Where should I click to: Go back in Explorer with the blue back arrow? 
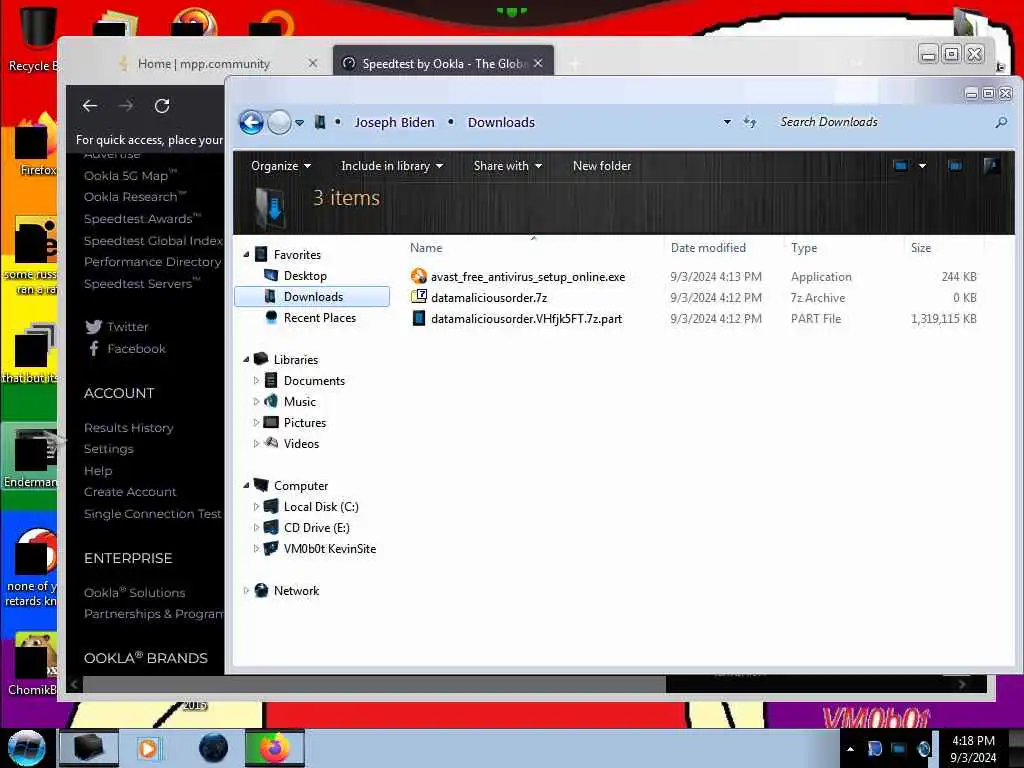251,122
